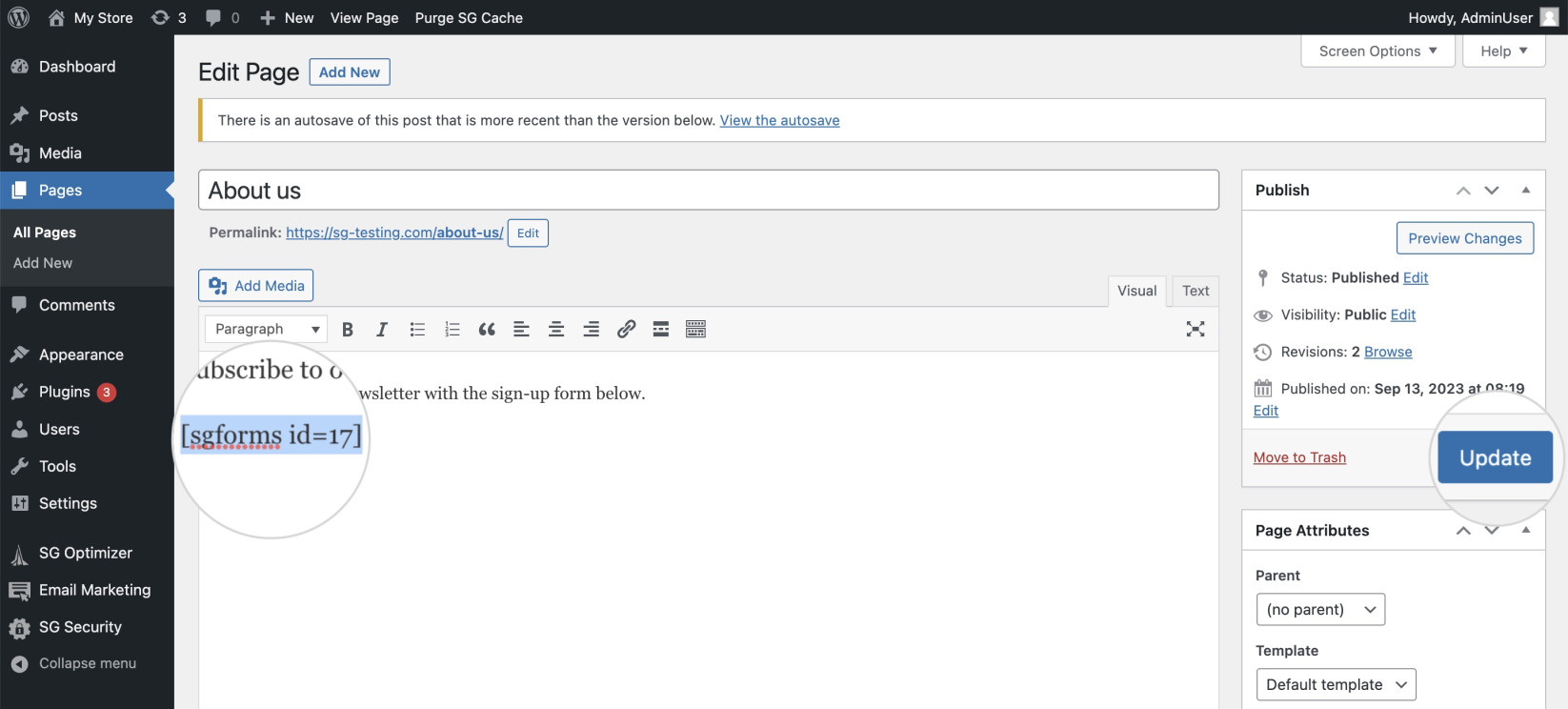Open Dashboard in the sidebar
1568x709 pixels.
(x=87, y=67)
